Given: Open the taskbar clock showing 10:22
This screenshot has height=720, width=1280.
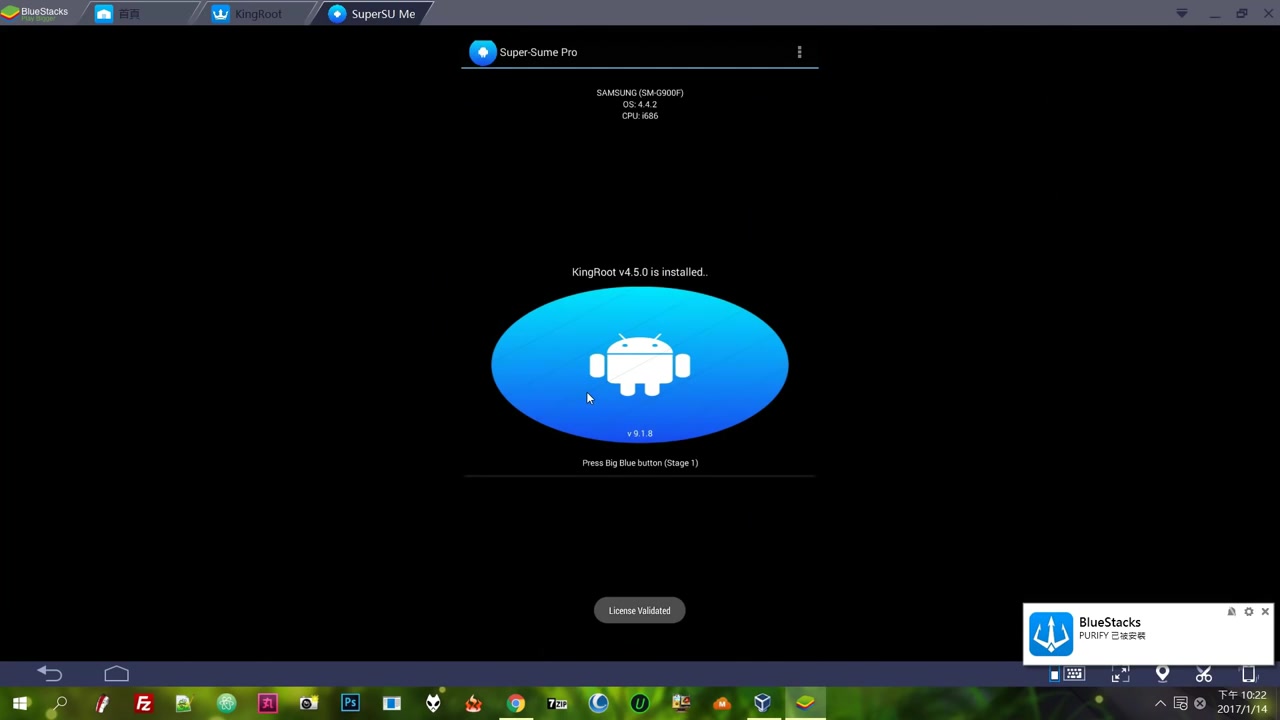Looking at the screenshot, I should (x=1242, y=702).
